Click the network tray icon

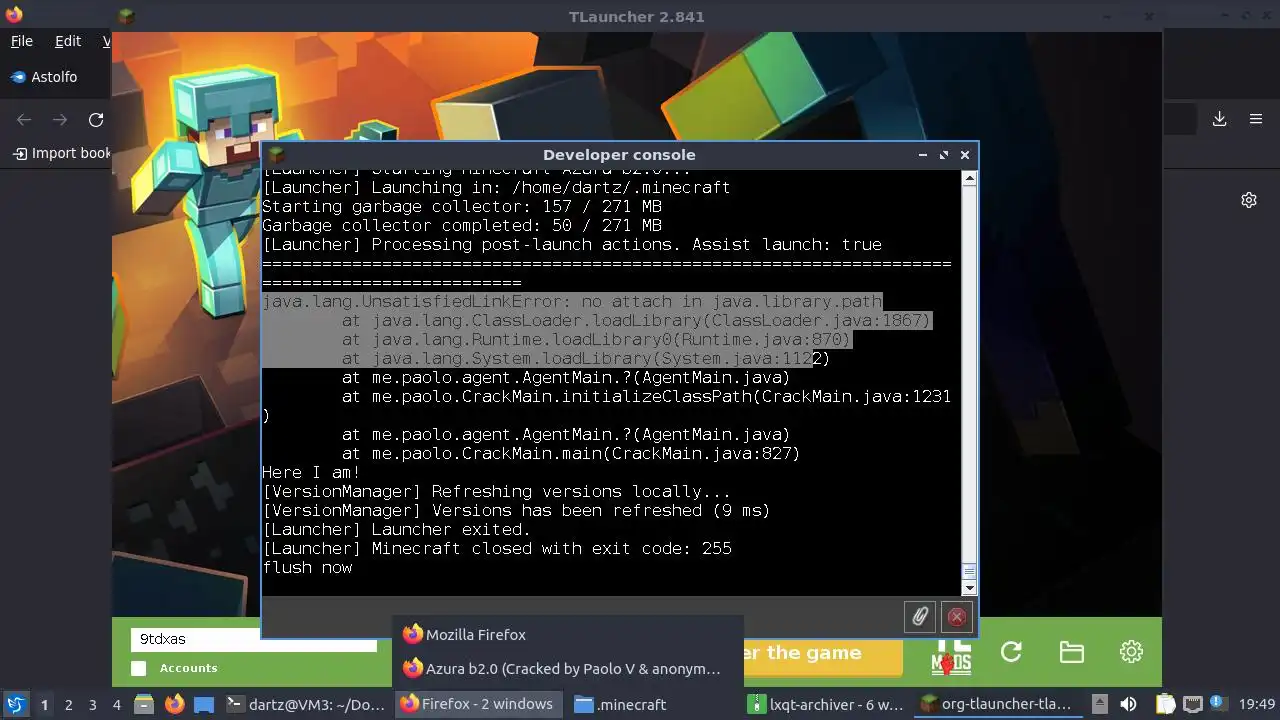pyautogui.click(x=1192, y=704)
